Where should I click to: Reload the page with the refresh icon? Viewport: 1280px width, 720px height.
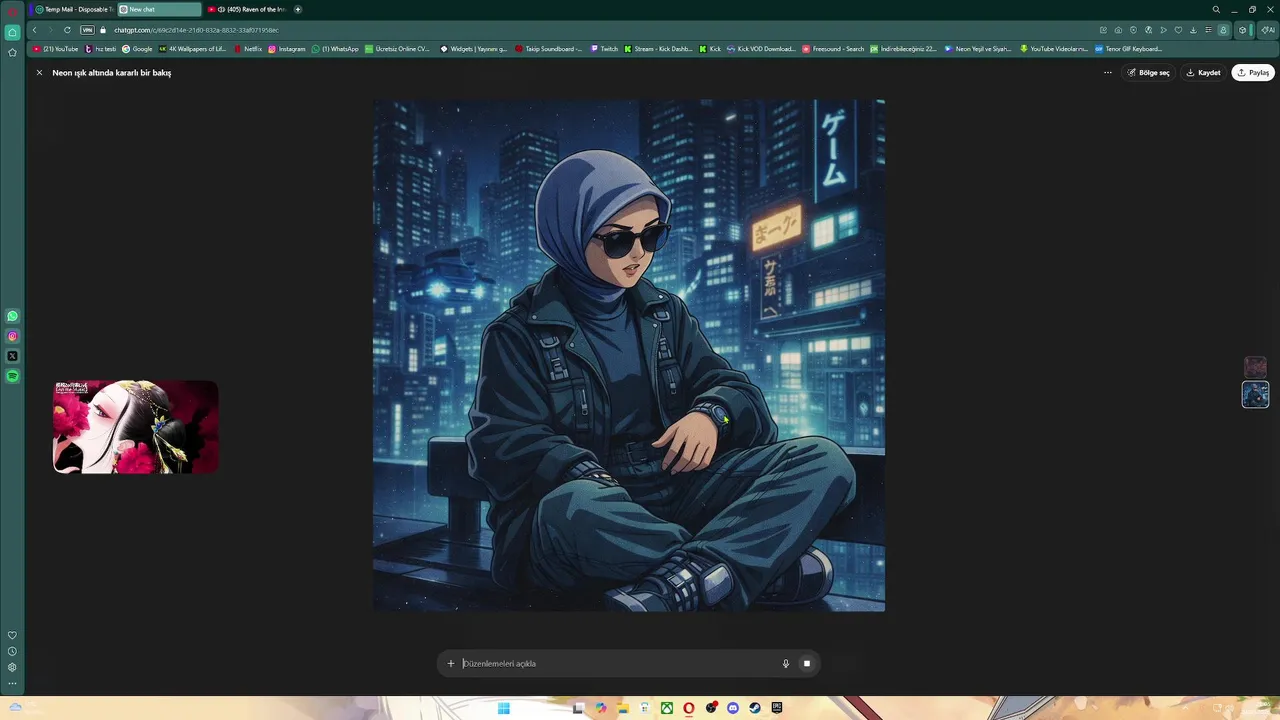pyautogui.click(x=67, y=30)
